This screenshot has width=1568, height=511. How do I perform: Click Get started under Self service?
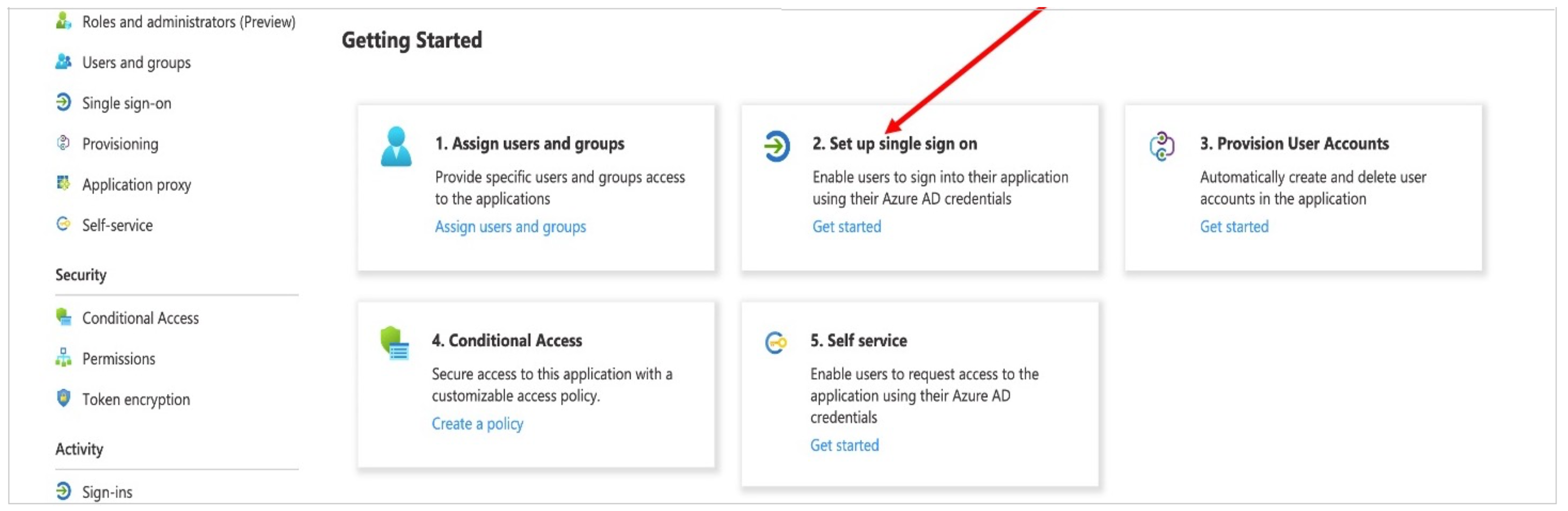pos(844,446)
